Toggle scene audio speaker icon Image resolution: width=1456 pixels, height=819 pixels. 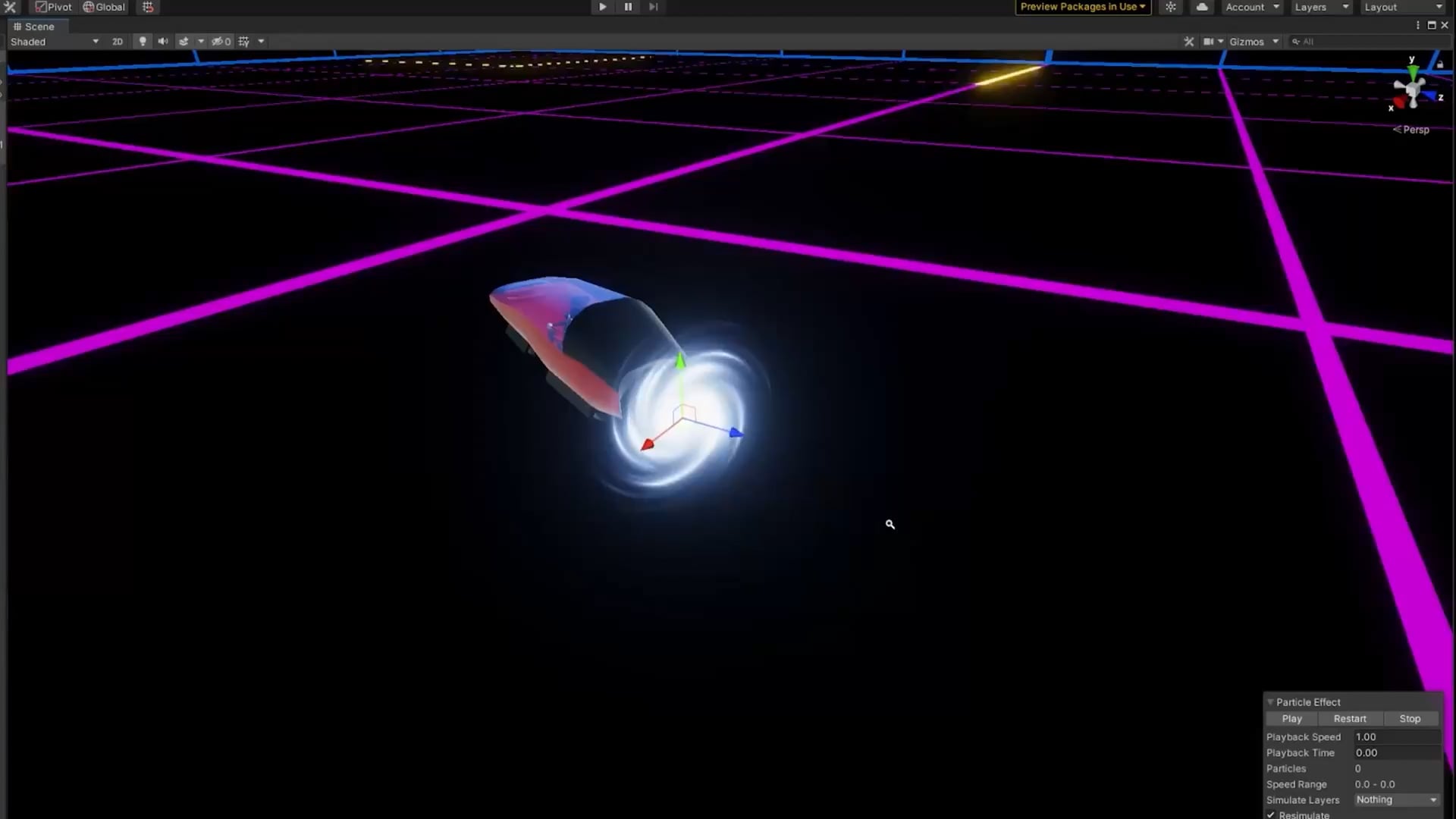162,42
